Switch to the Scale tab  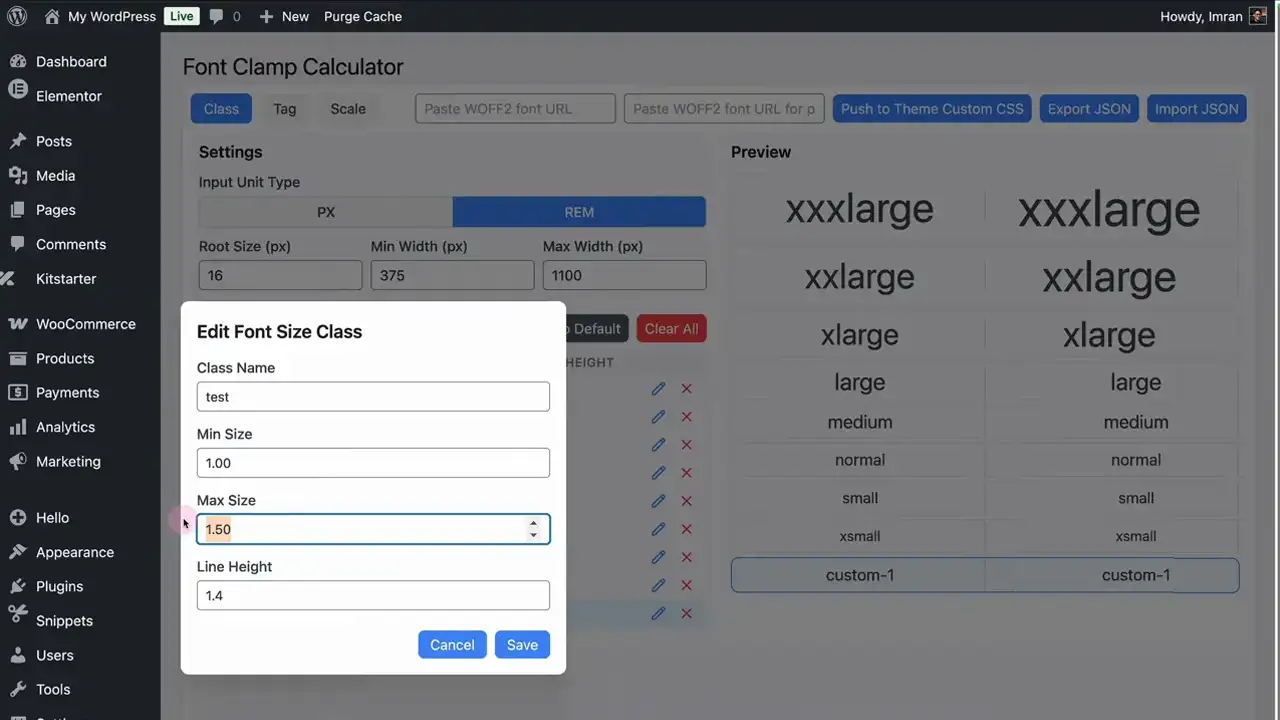point(348,109)
